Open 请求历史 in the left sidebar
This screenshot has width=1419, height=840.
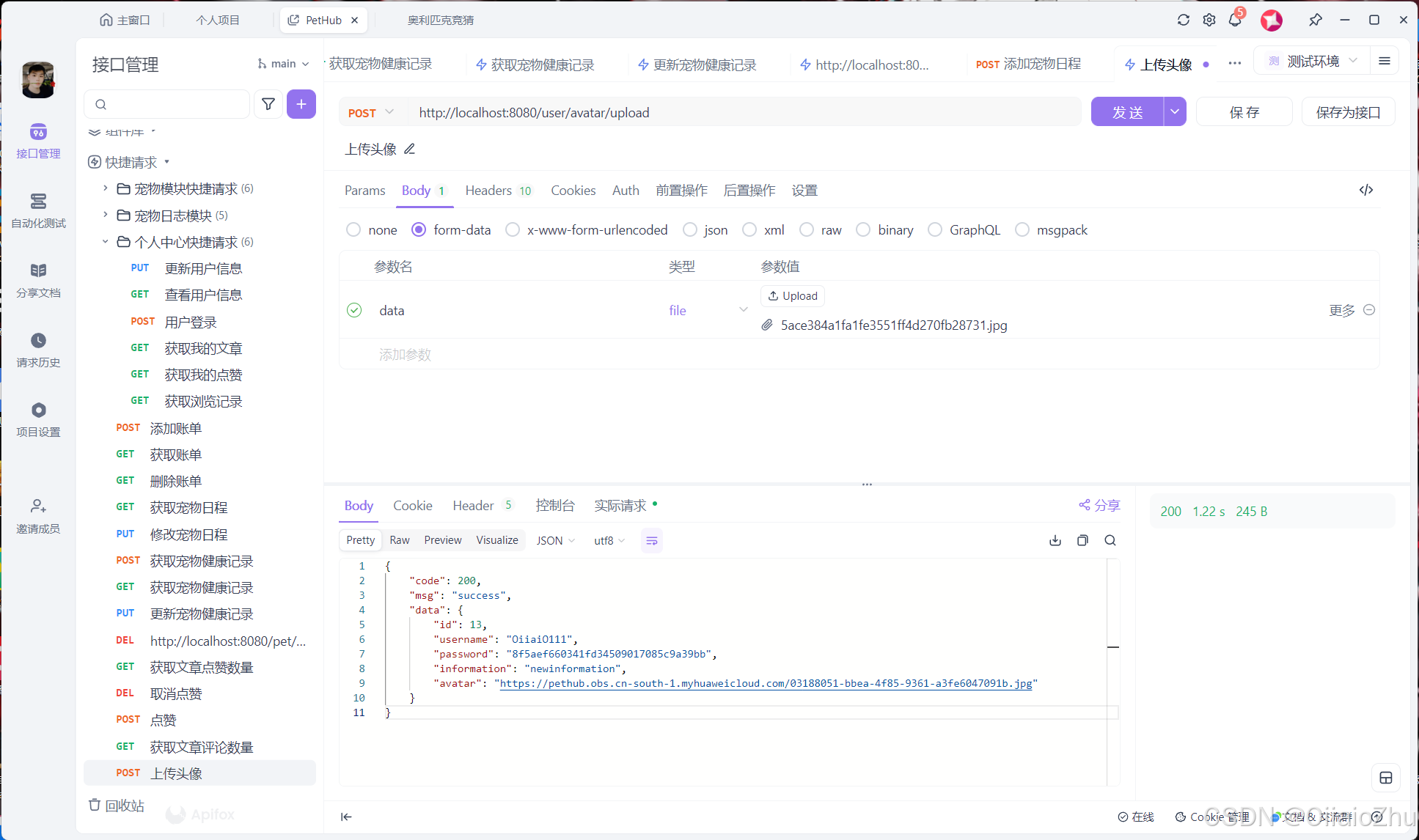38,350
